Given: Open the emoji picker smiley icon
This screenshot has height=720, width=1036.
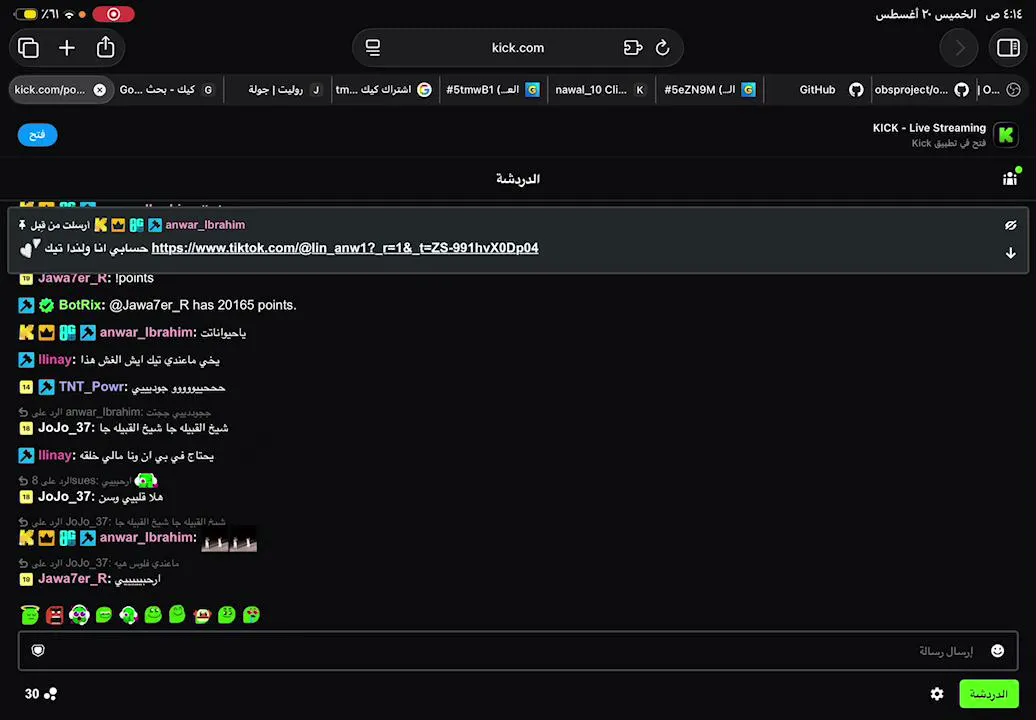Looking at the screenshot, I should 998,651.
